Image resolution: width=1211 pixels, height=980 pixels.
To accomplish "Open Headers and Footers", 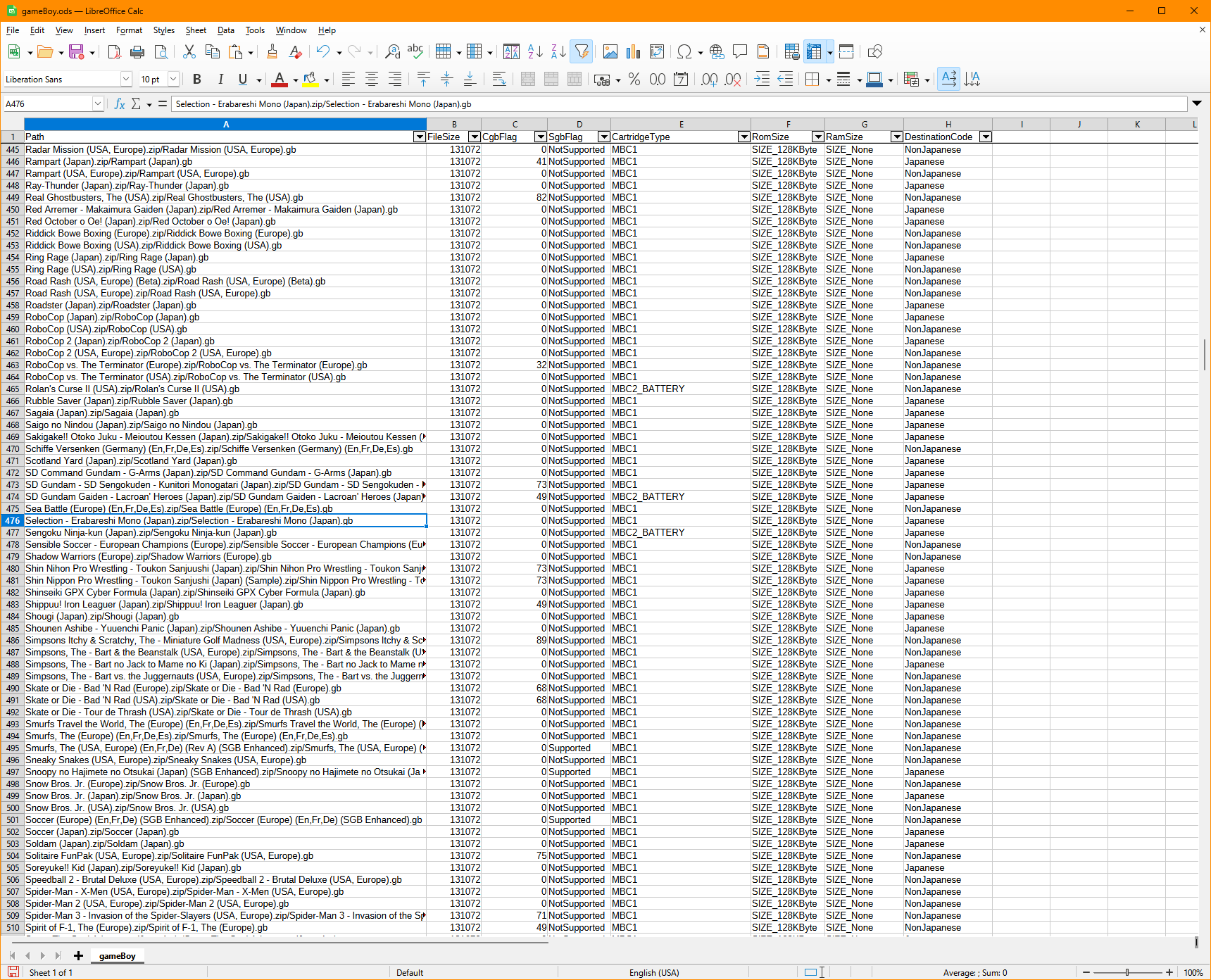I will pyautogui.click(x=763, y=51).
